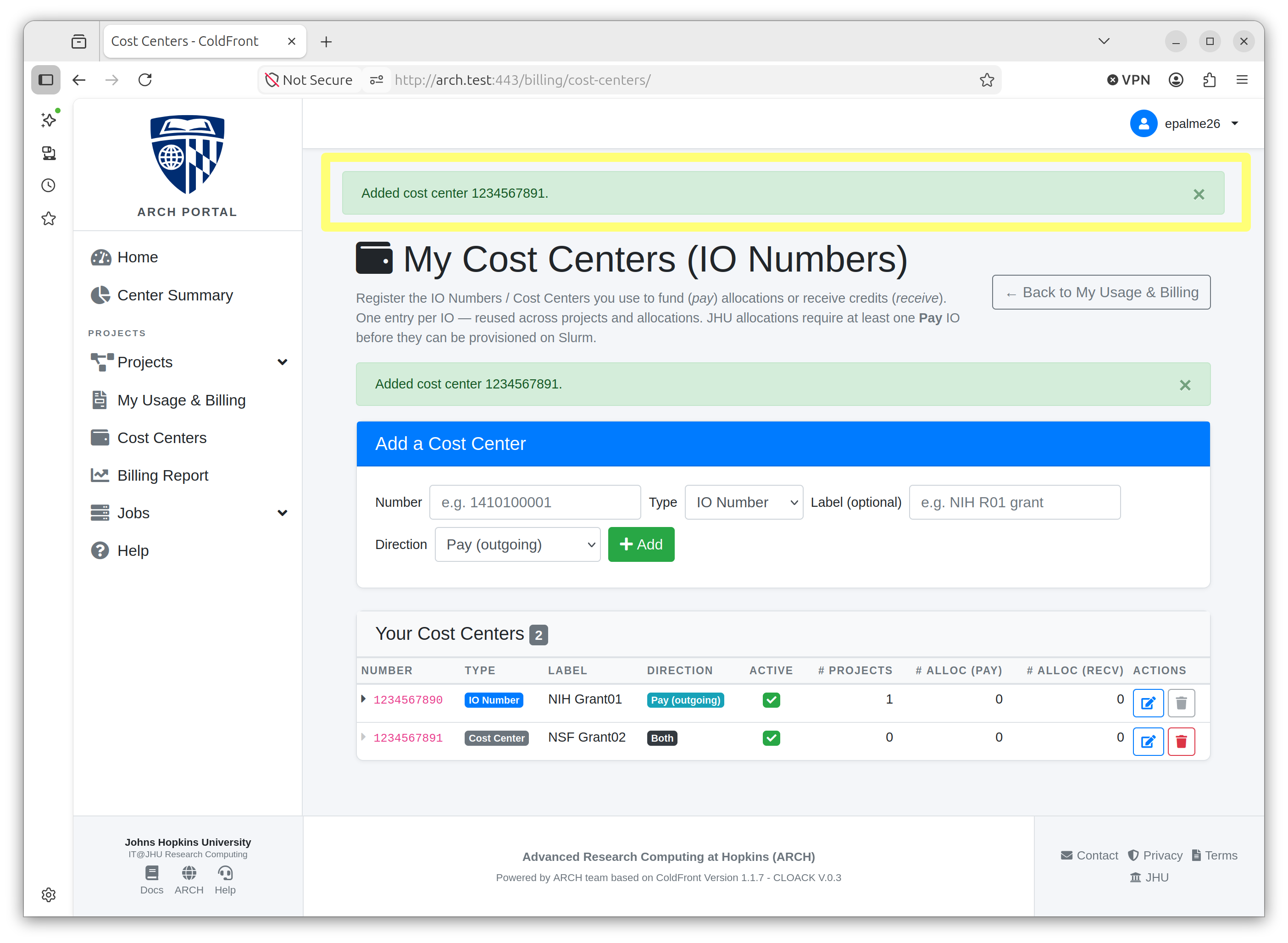
Task: Click the IO Number type badge
Action: [x=493, y=700]
